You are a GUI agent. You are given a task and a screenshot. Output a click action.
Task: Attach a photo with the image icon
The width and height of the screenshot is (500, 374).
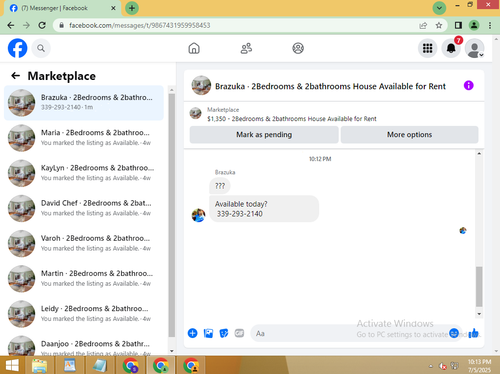(208, 333)
